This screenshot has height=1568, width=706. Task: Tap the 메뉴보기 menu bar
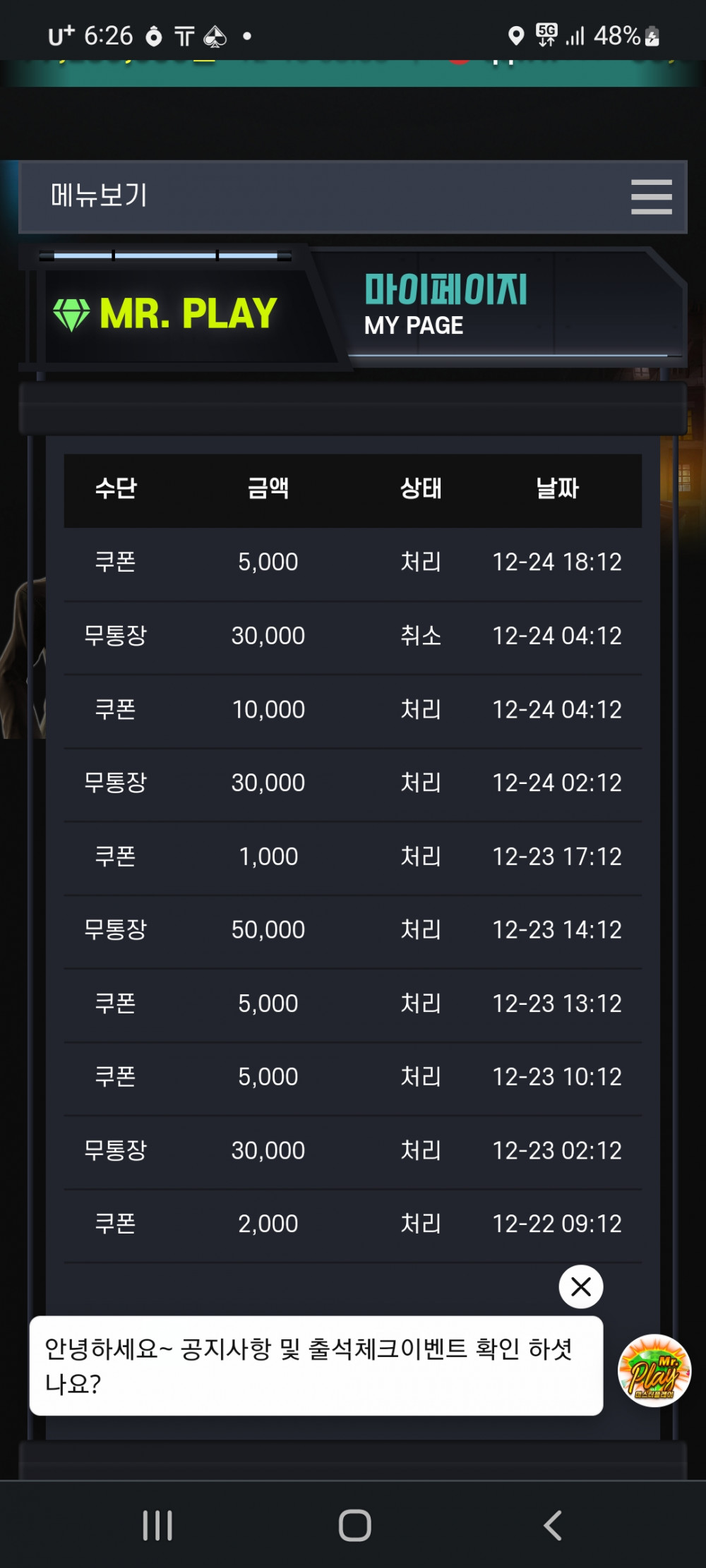[353, 197]
